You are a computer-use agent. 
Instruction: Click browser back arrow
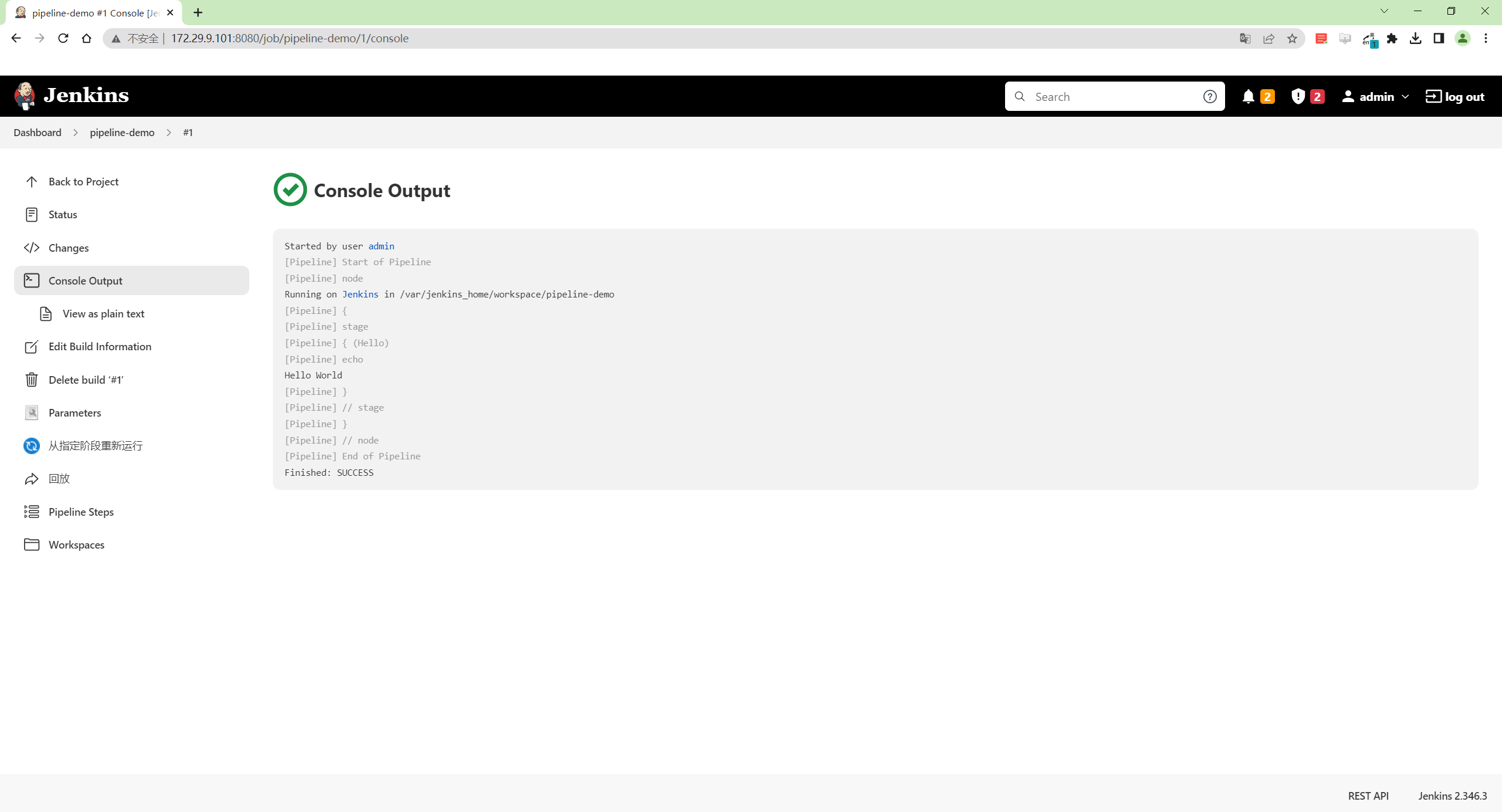coord(16,38)
